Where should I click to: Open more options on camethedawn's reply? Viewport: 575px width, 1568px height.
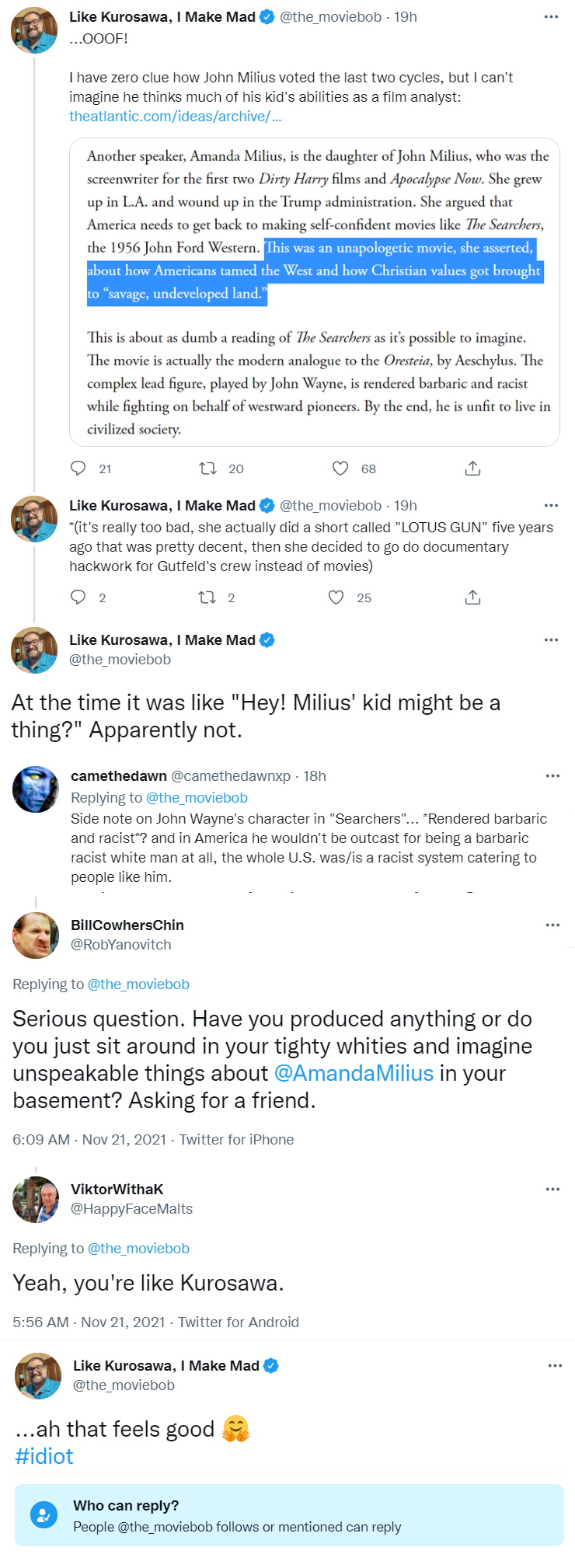click(x=552, y=775)
